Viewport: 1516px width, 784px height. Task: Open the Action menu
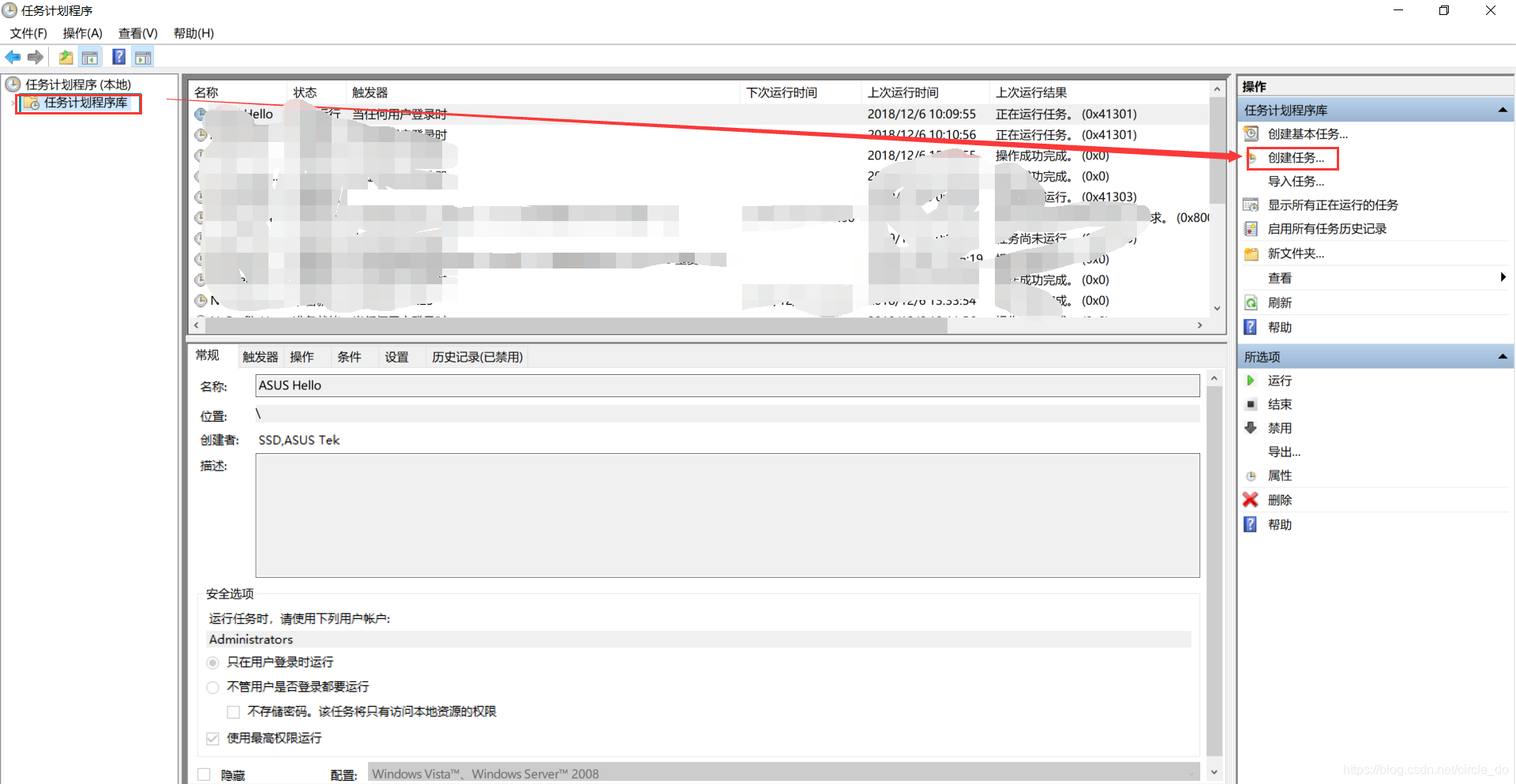[83, 33]
